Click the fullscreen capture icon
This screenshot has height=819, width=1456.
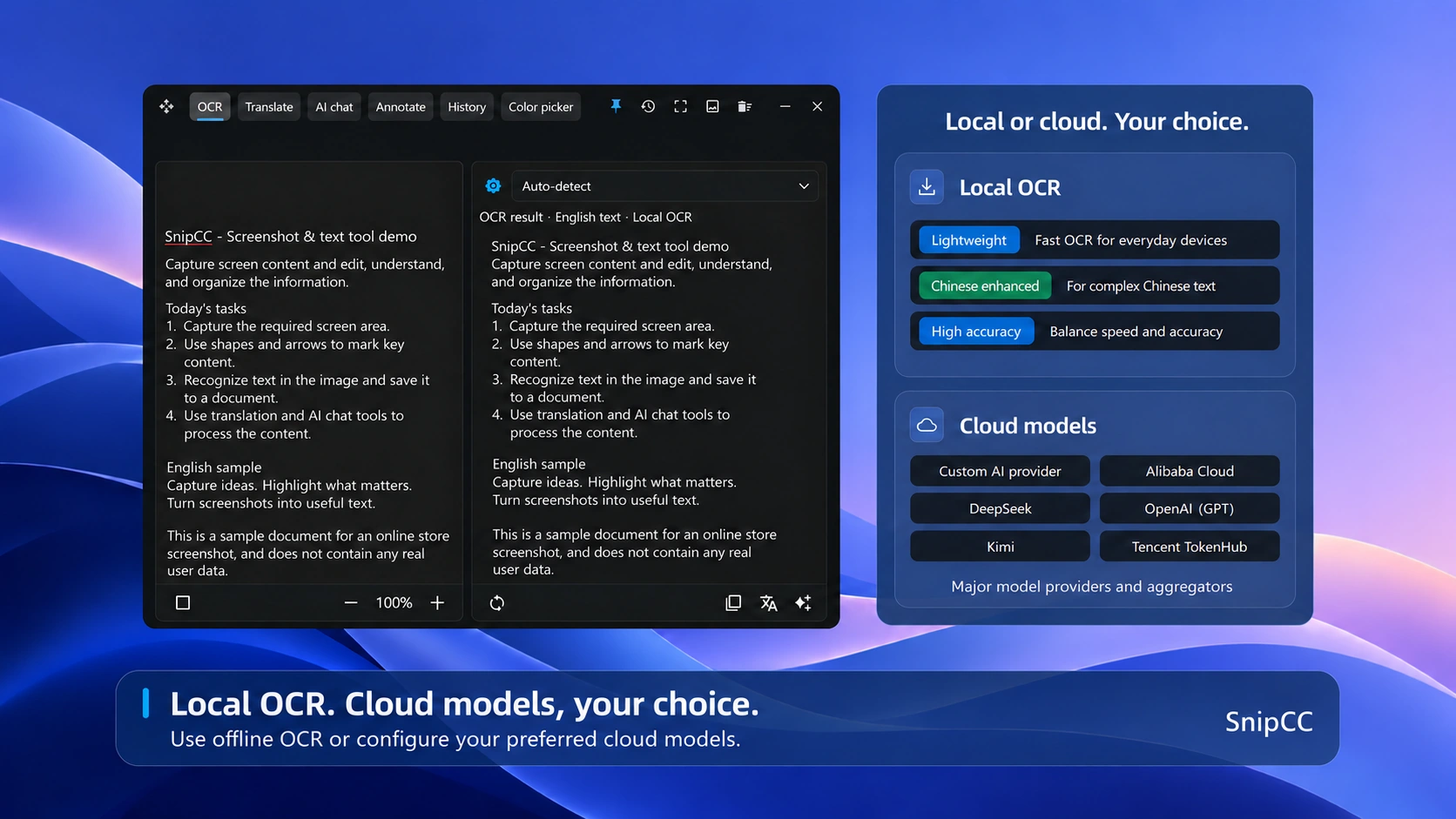pos(680,106)
